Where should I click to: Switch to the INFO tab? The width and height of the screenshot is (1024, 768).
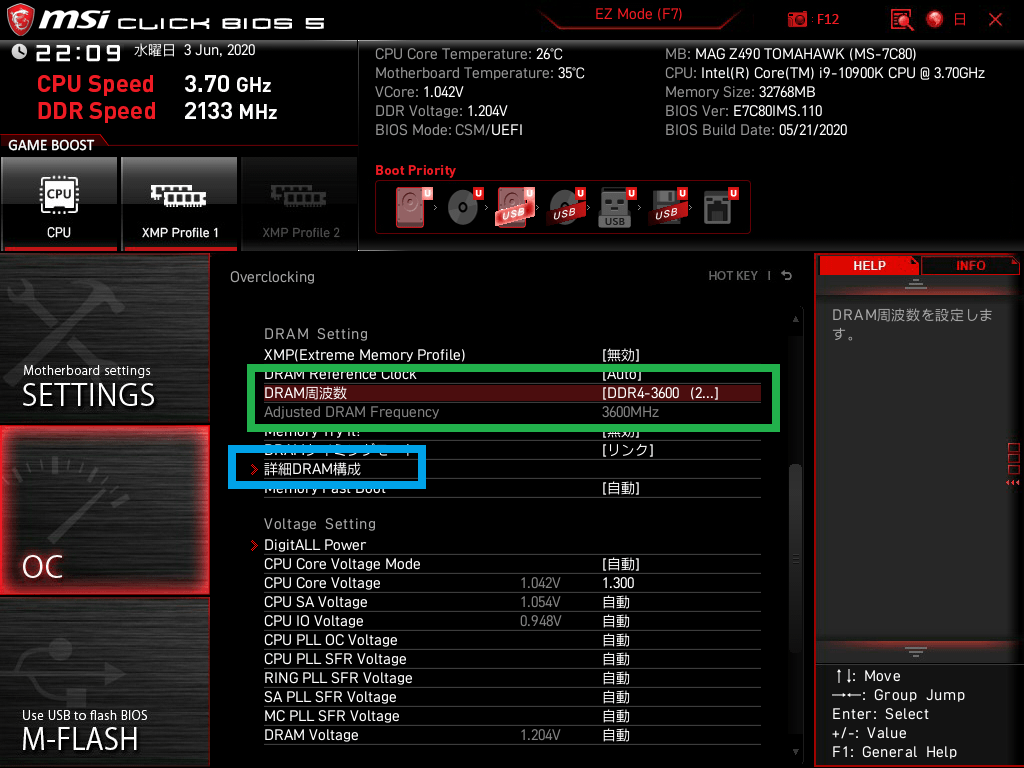pyautogui.click(x=970, y=265)
